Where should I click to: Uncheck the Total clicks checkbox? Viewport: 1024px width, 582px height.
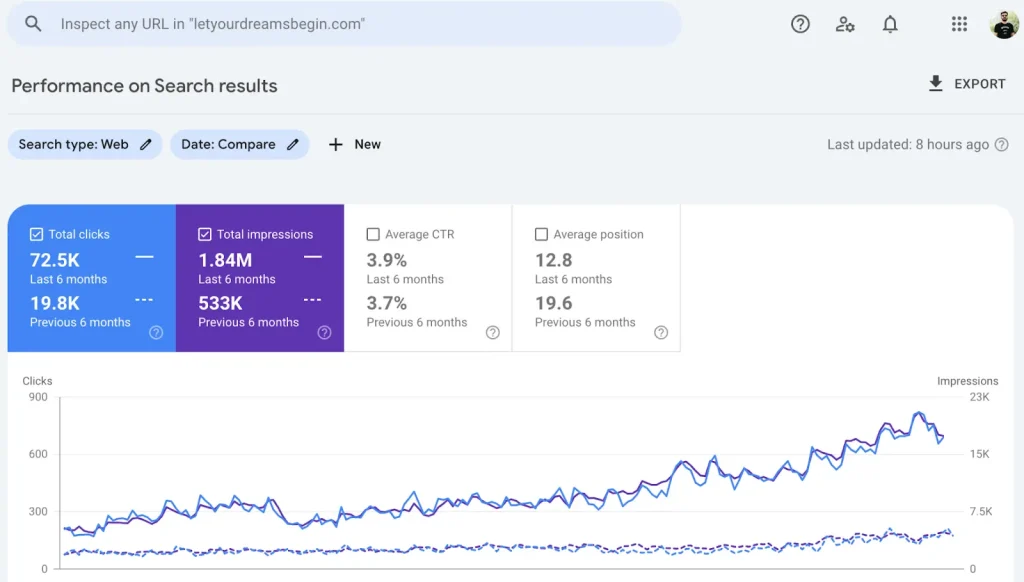tap(37, 234)
